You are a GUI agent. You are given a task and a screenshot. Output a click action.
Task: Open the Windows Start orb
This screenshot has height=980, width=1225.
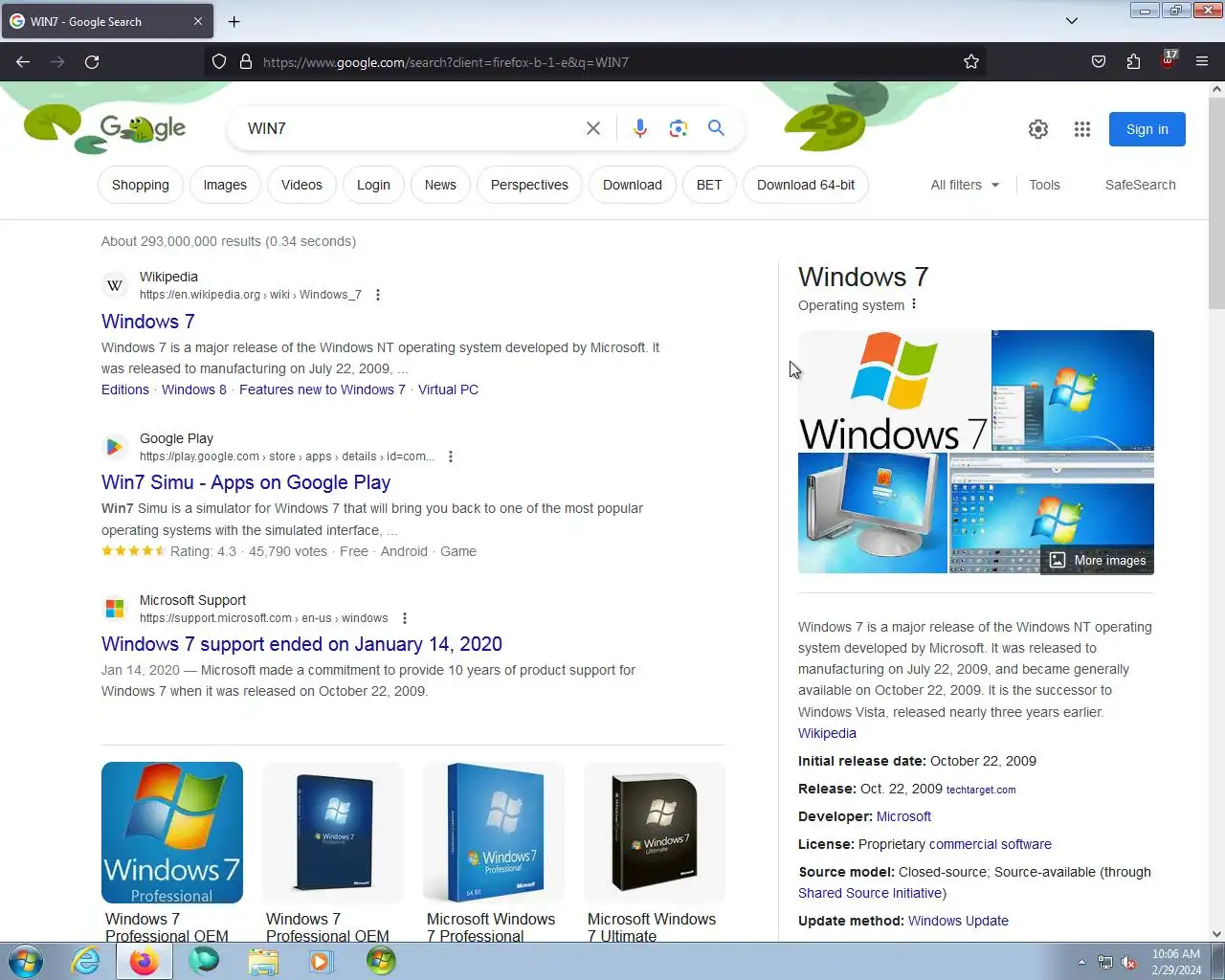click(x=26, y=961)
